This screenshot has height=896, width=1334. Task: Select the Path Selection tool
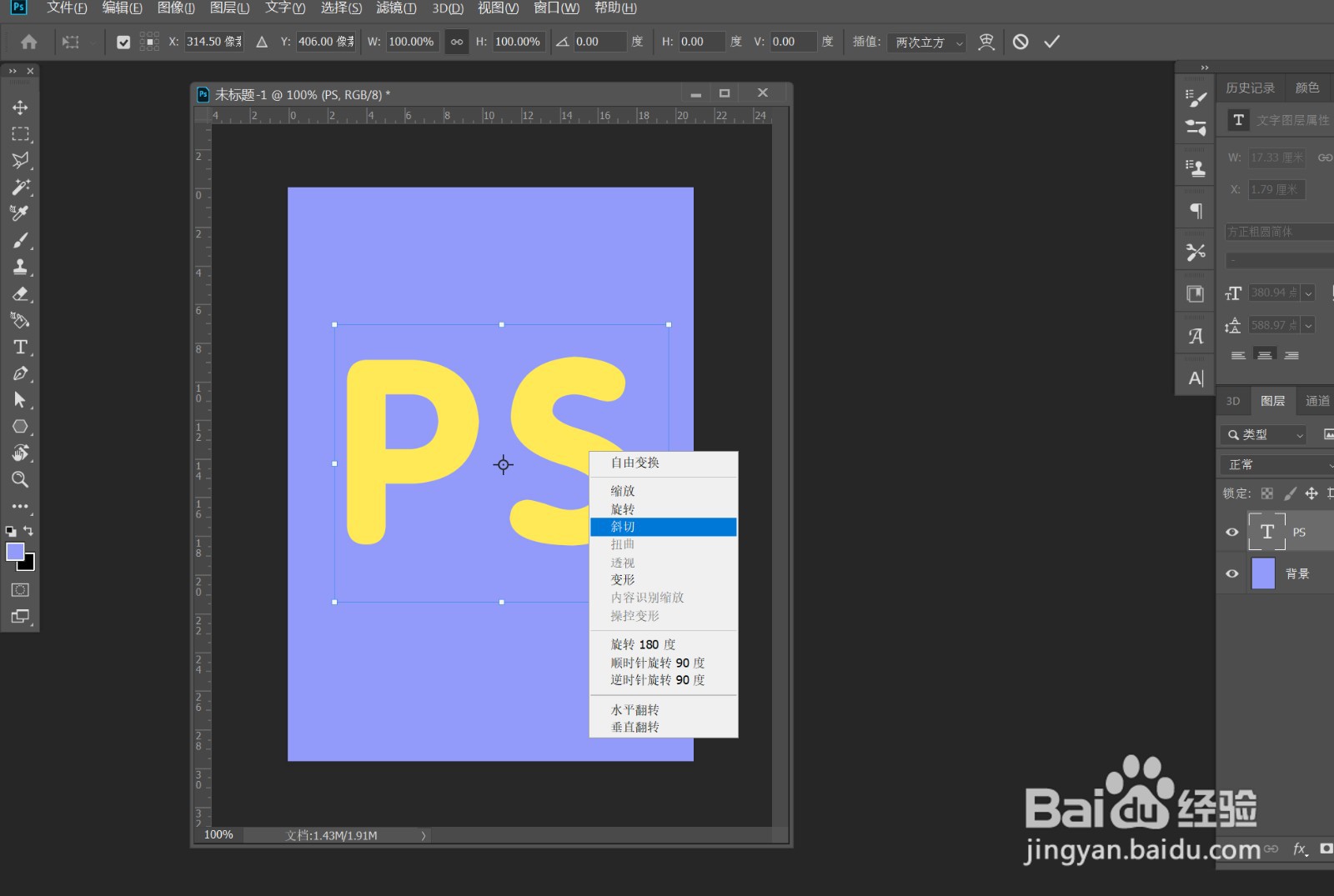point(20,400)
